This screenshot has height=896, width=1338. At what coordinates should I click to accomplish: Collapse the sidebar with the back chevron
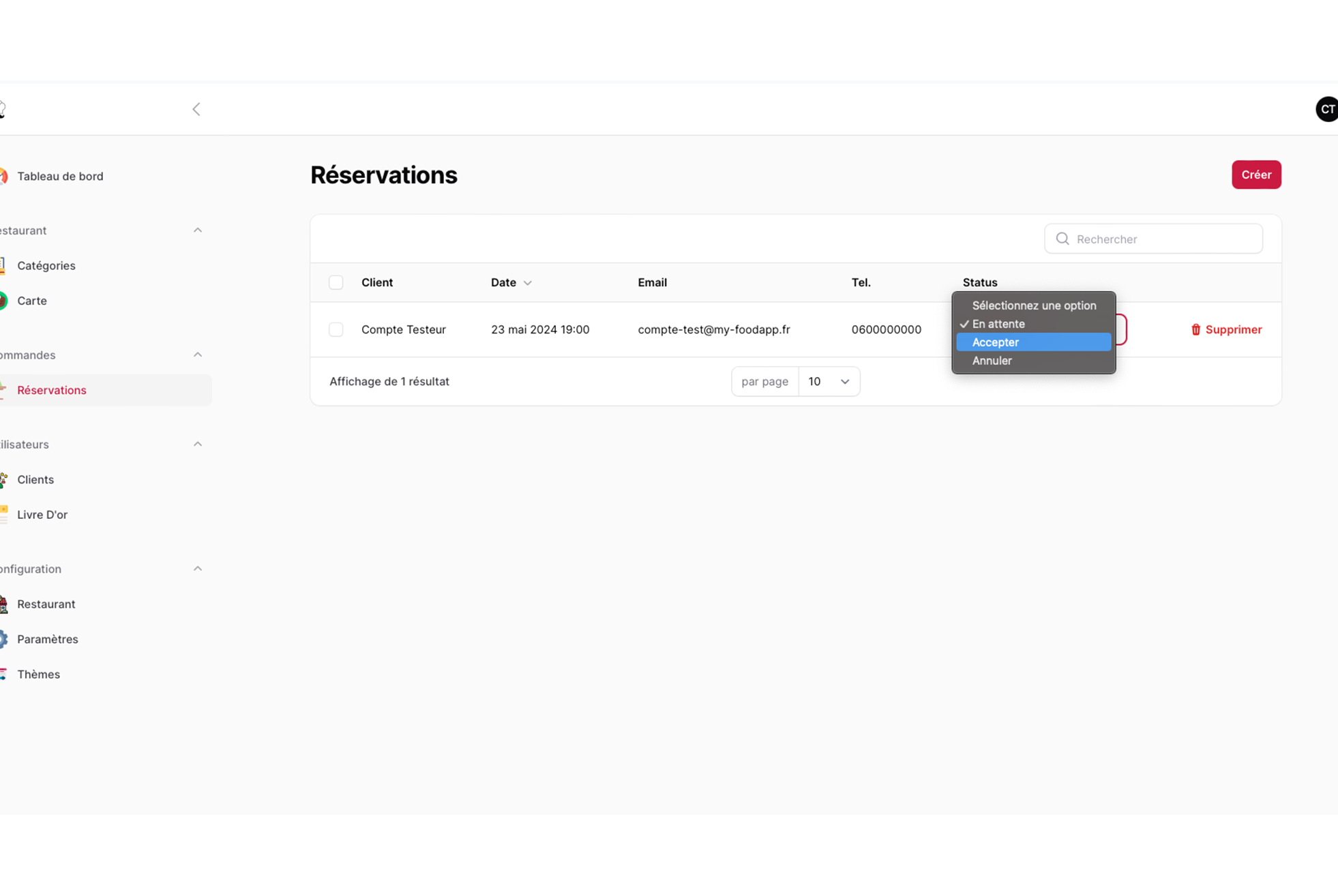(196, 109)
